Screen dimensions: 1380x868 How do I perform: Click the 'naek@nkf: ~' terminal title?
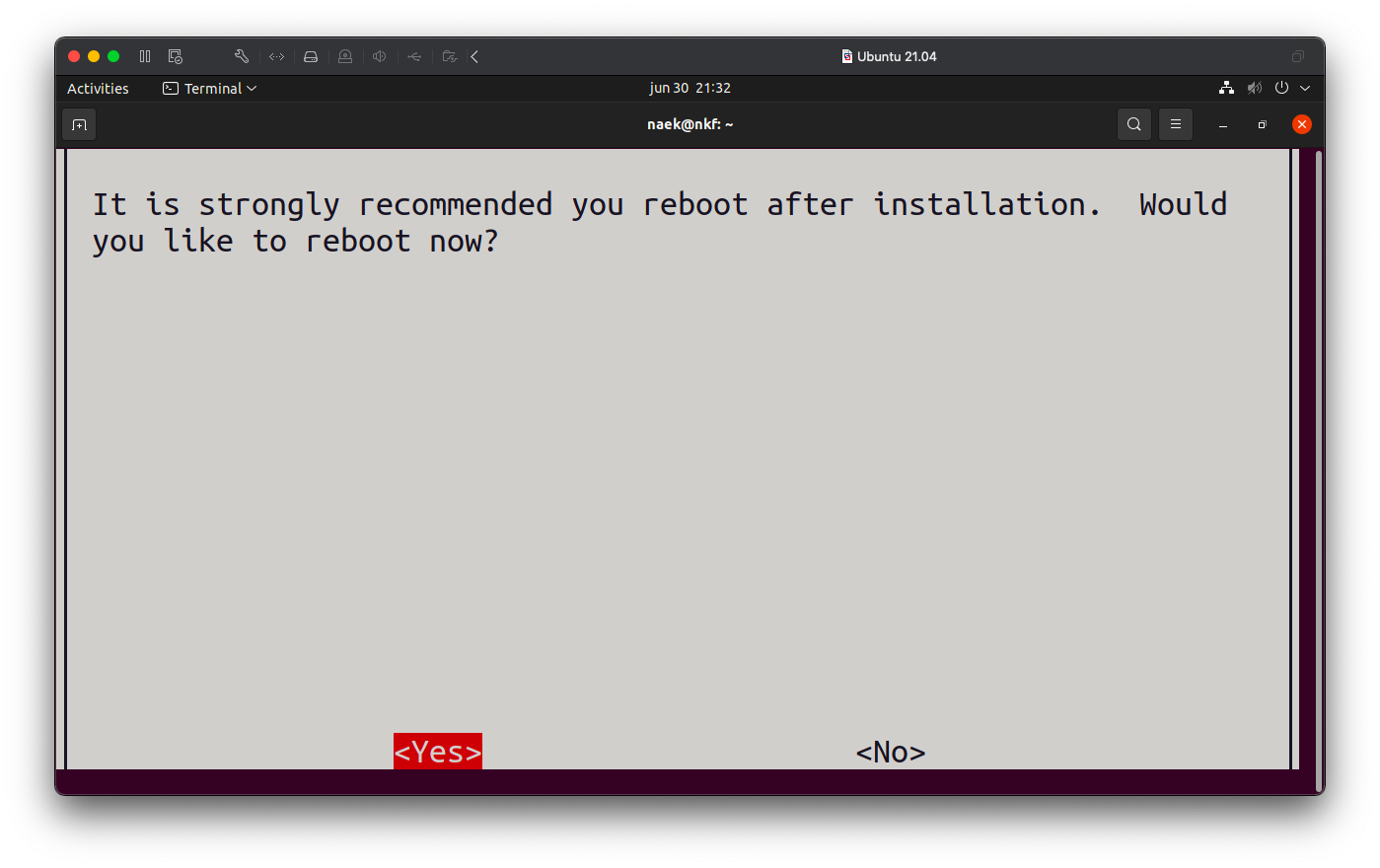[x=690, y=124]
